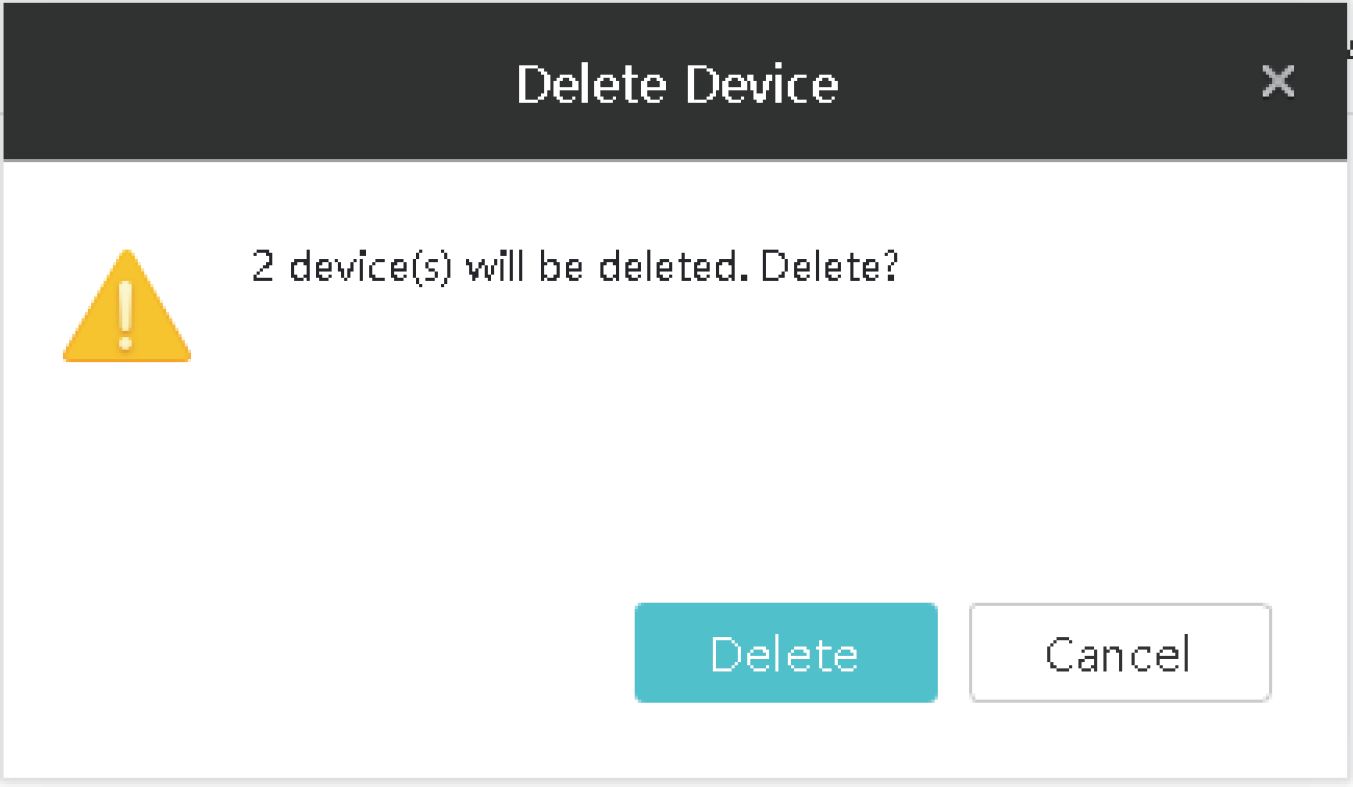Cancel the device deletion

pyautogui.click(x=1119, y=653)
